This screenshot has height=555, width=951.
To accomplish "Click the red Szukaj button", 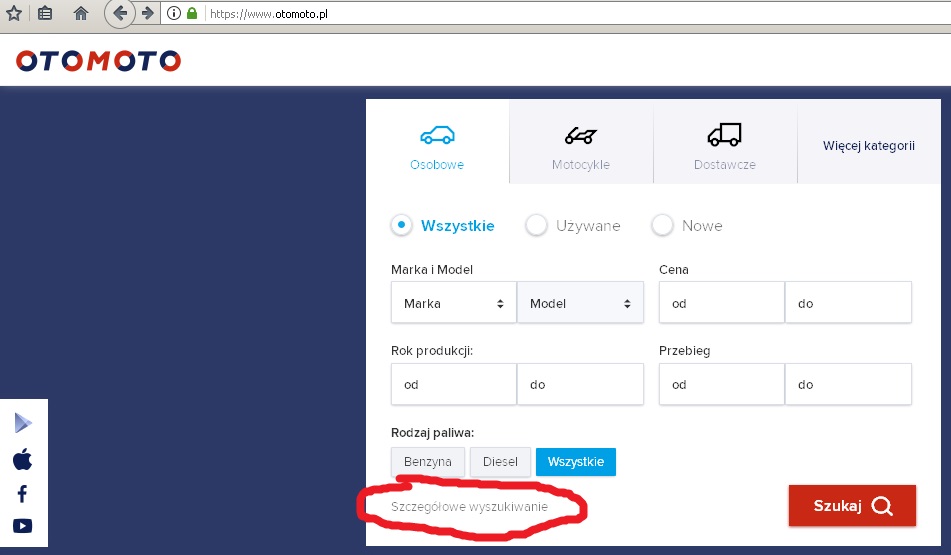I will click(852, 505).
